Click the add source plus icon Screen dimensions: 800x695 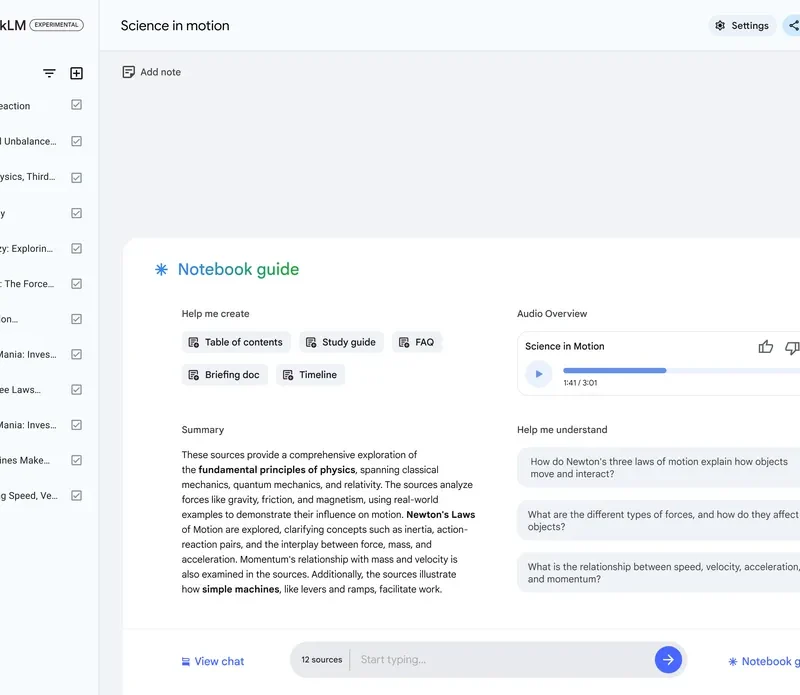tap(77, 73)
